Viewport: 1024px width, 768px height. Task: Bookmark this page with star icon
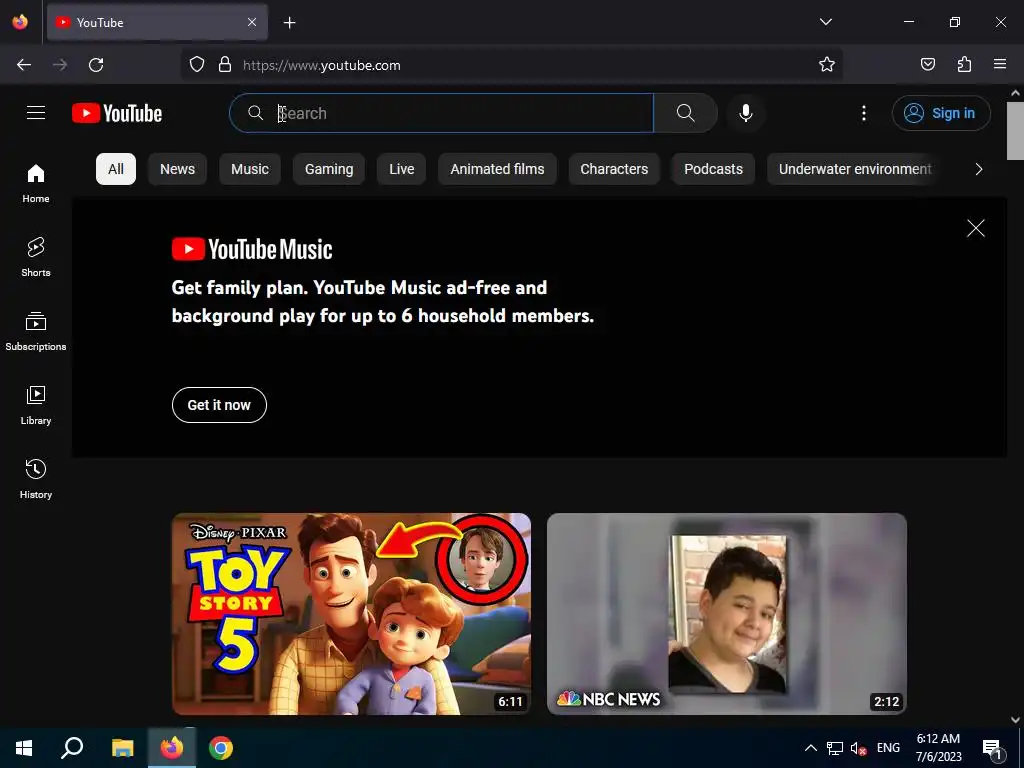(x=827, y=65)
